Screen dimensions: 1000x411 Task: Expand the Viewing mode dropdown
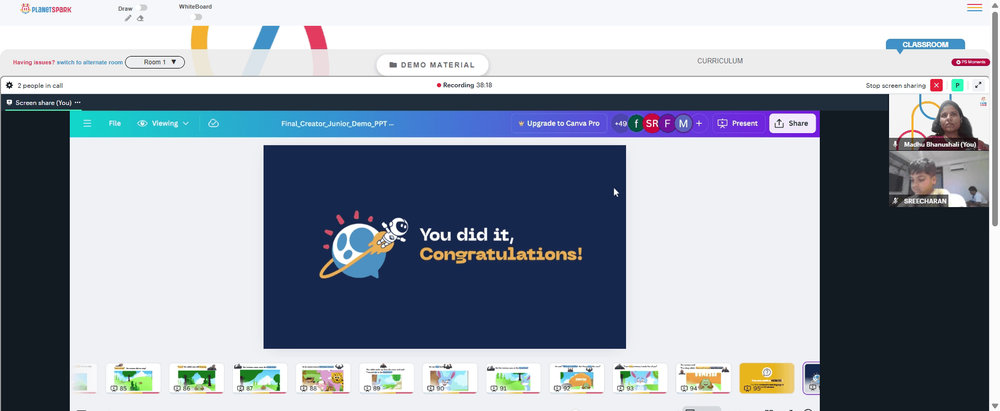pyautogui.click(x=163, y=123)
